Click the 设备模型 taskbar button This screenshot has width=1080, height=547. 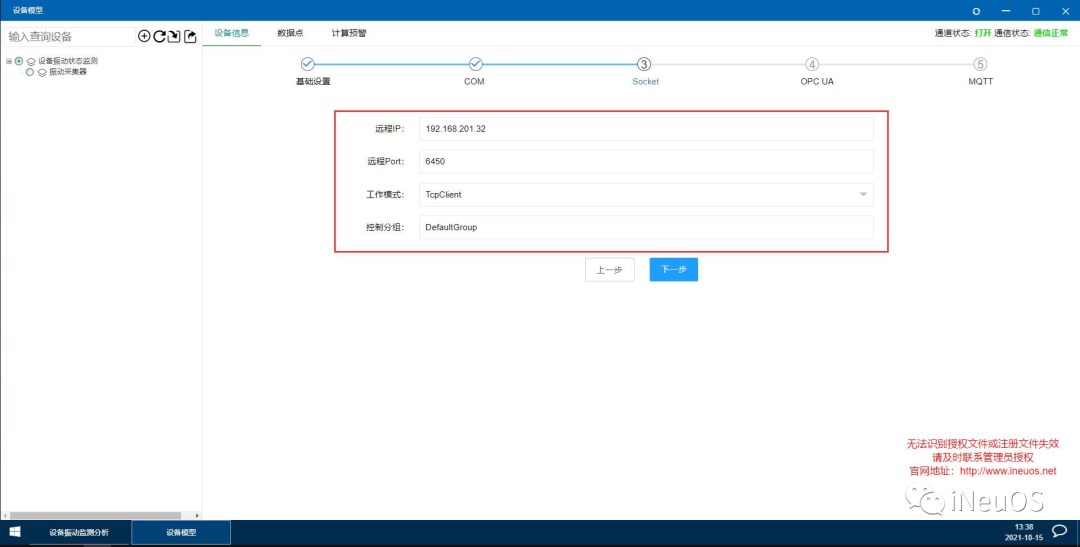(181, 533)
